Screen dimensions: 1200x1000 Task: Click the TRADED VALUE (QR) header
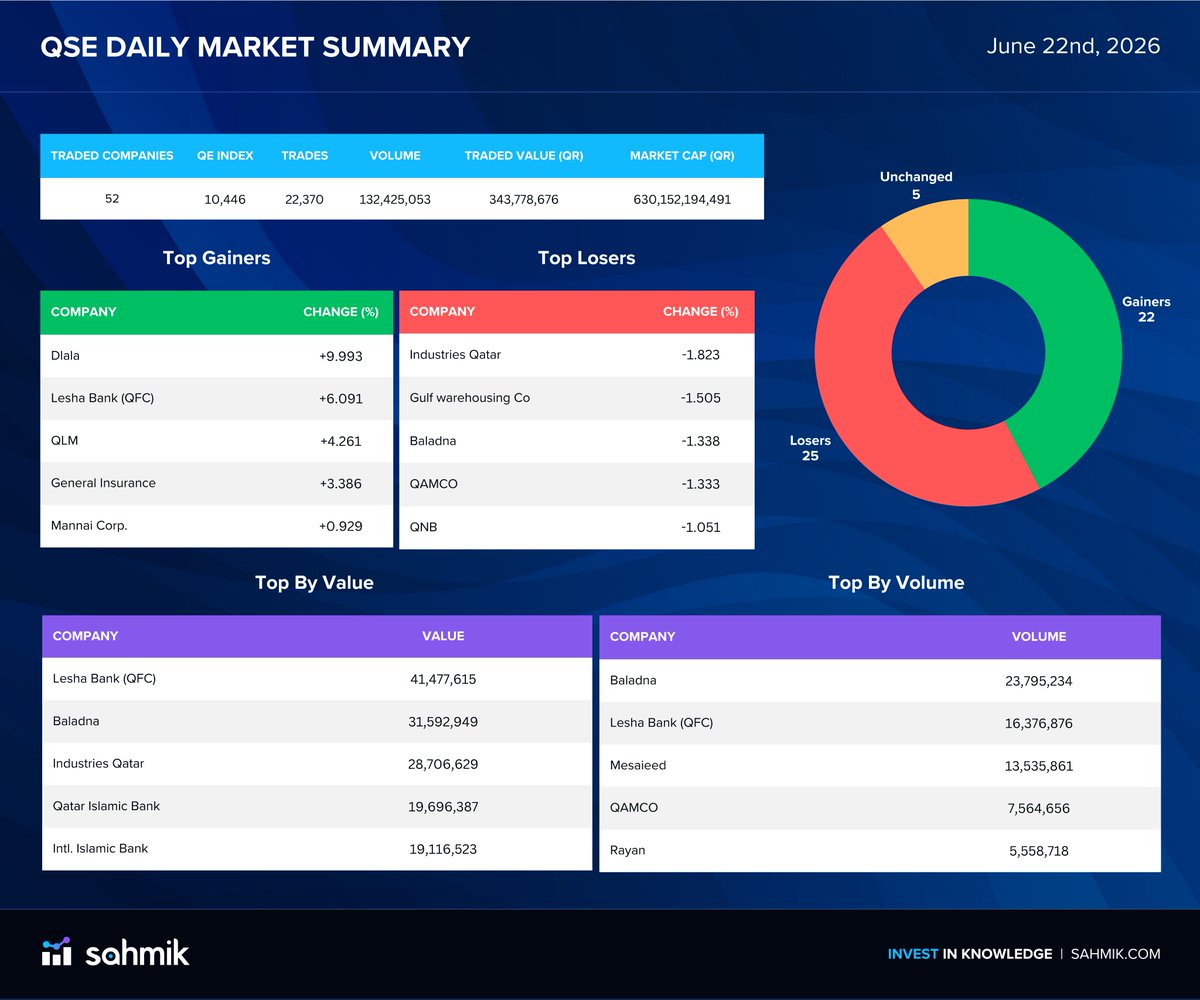click(x=524, y=156)
